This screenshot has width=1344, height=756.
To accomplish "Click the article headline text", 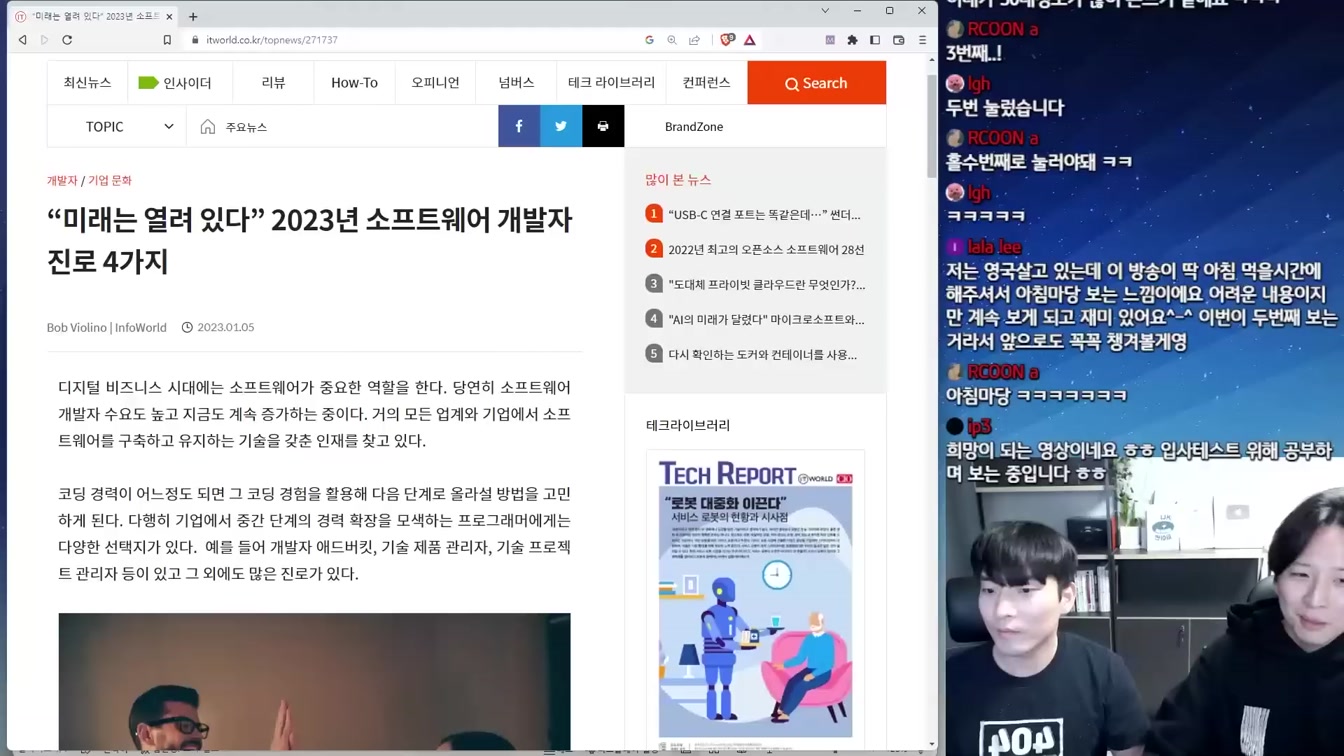I will point(310,240).
